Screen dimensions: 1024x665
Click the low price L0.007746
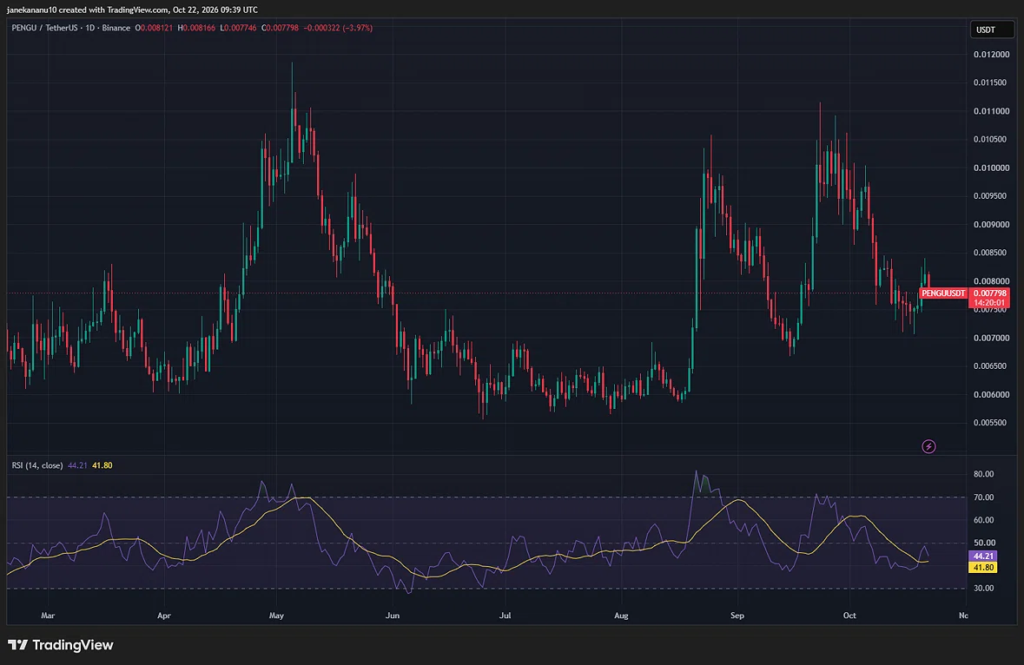tap(238, 28)
